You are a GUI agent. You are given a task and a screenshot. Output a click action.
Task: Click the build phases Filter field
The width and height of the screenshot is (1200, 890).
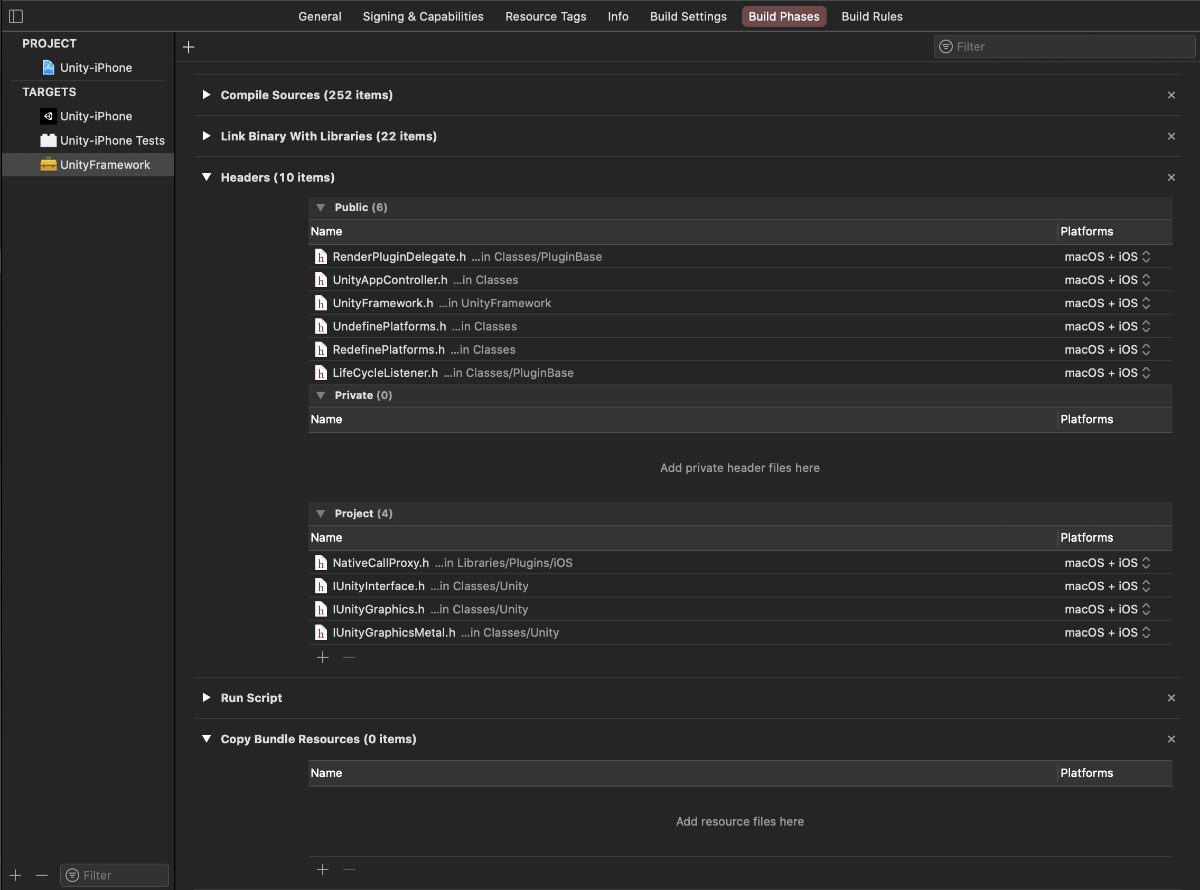tap(1064, 46)
